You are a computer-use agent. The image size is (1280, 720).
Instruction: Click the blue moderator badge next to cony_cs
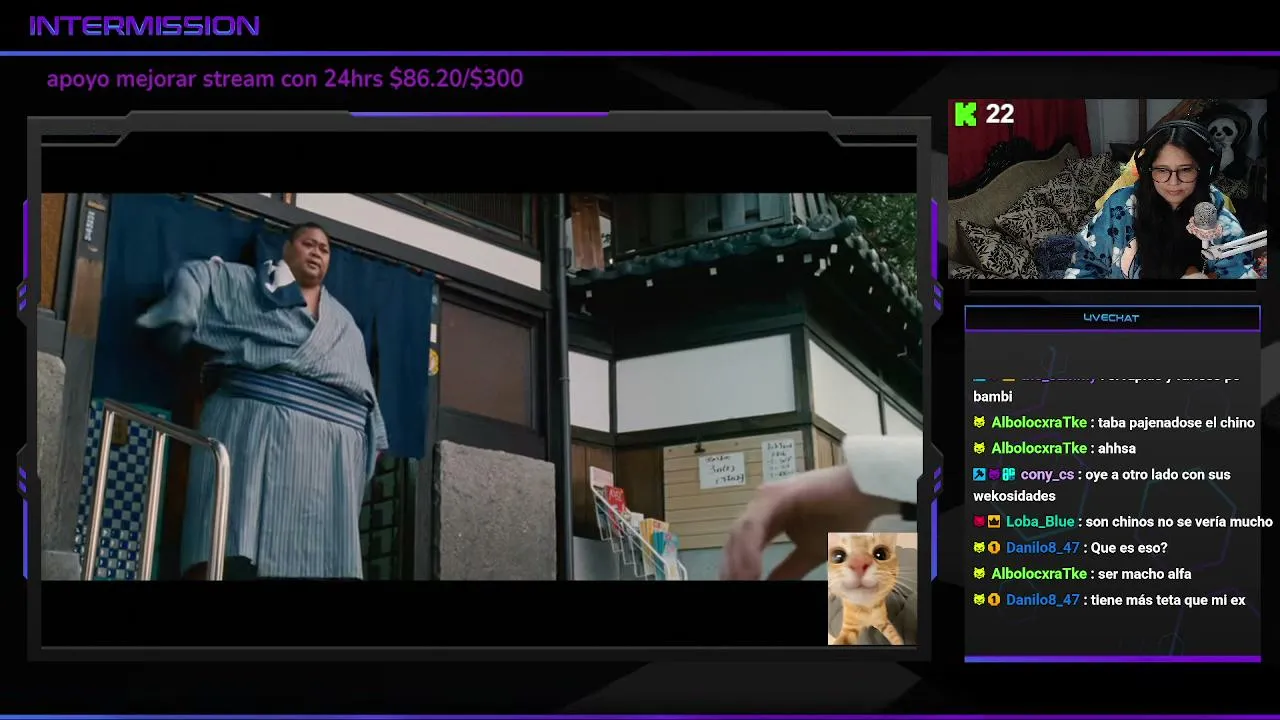coord(979,475)
